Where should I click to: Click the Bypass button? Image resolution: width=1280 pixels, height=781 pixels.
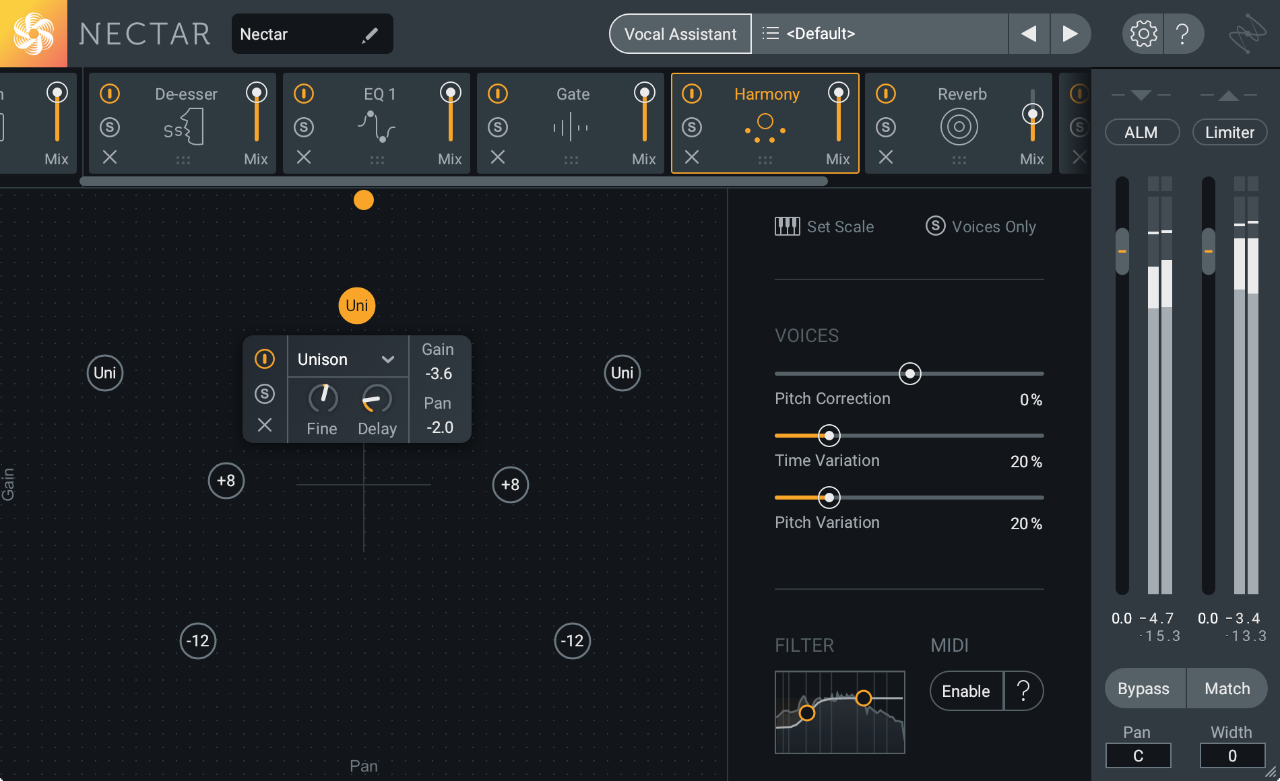point(1144,689)
